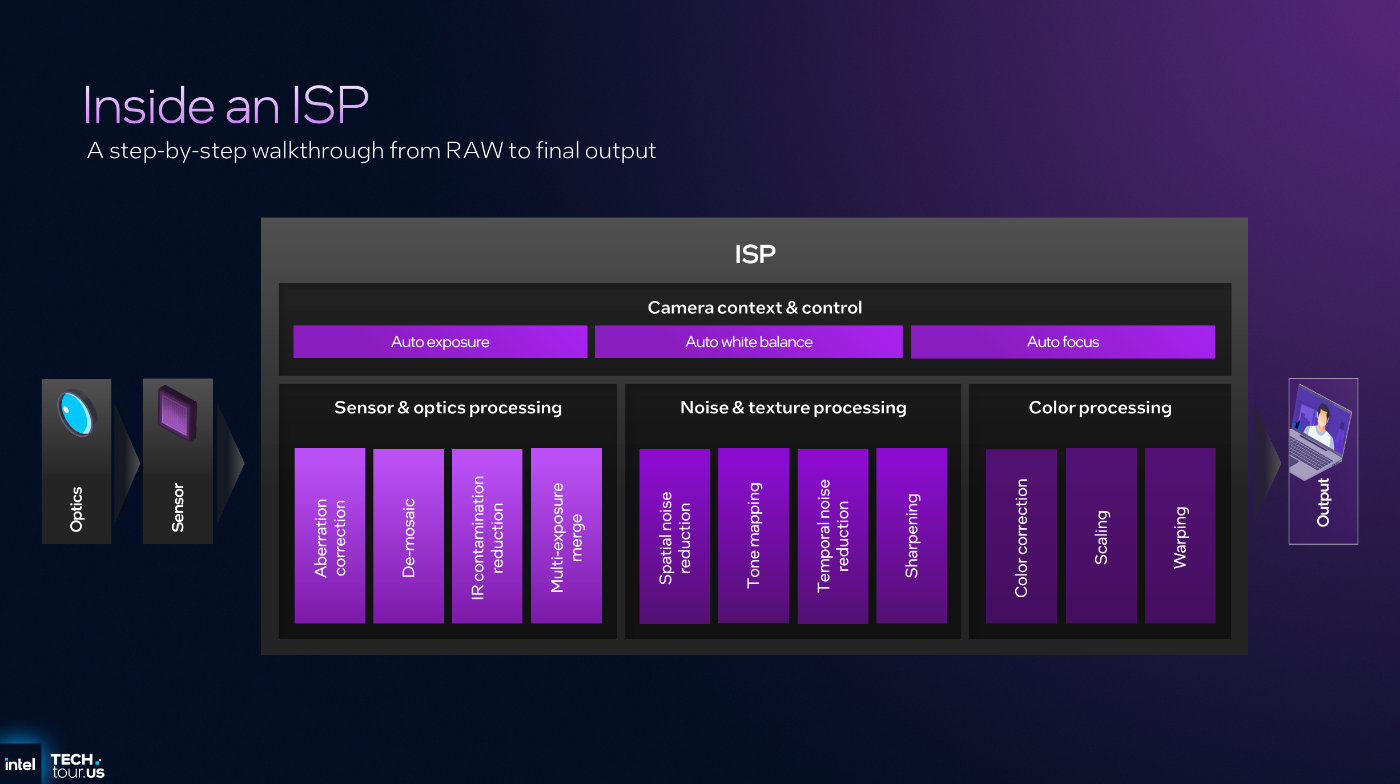Select the Auto focus block
Screen dimensions: 1400x784
(1063, 342)
